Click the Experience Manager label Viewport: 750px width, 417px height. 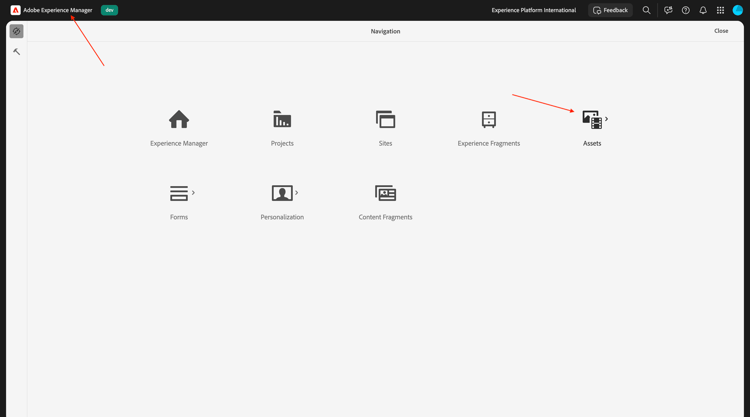point(179,143)
